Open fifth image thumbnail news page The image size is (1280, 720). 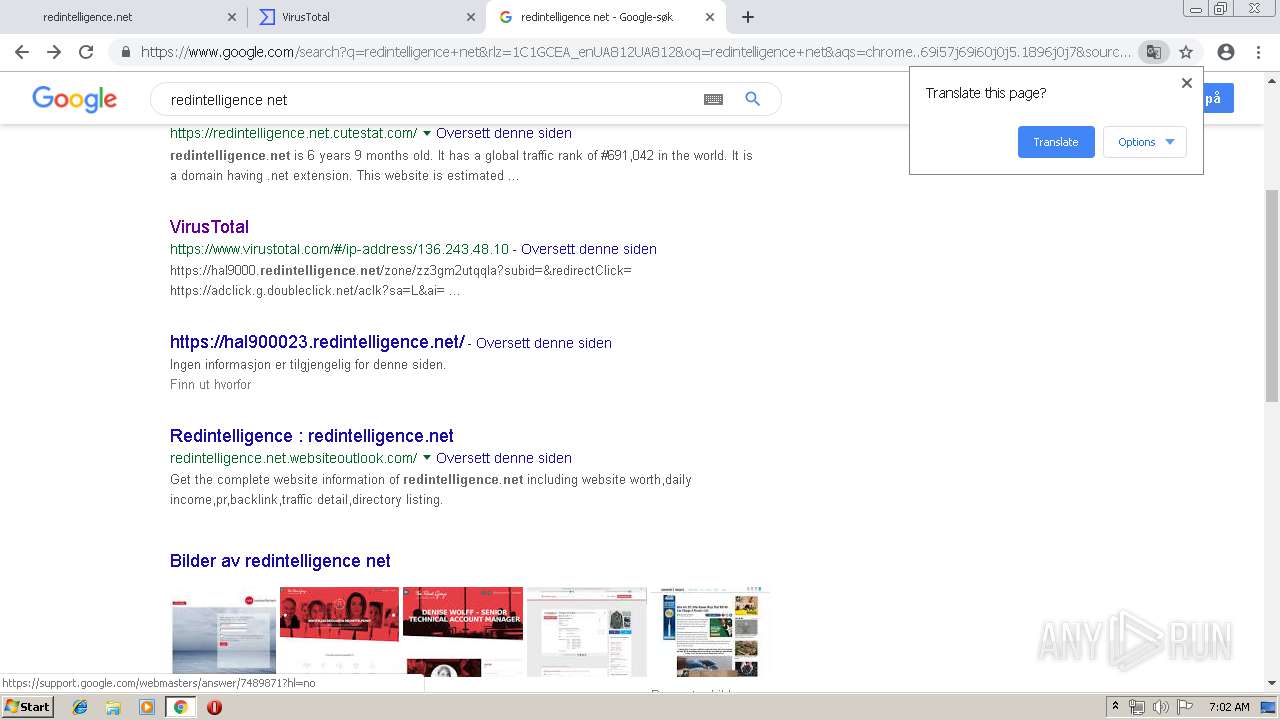[709, 630]
